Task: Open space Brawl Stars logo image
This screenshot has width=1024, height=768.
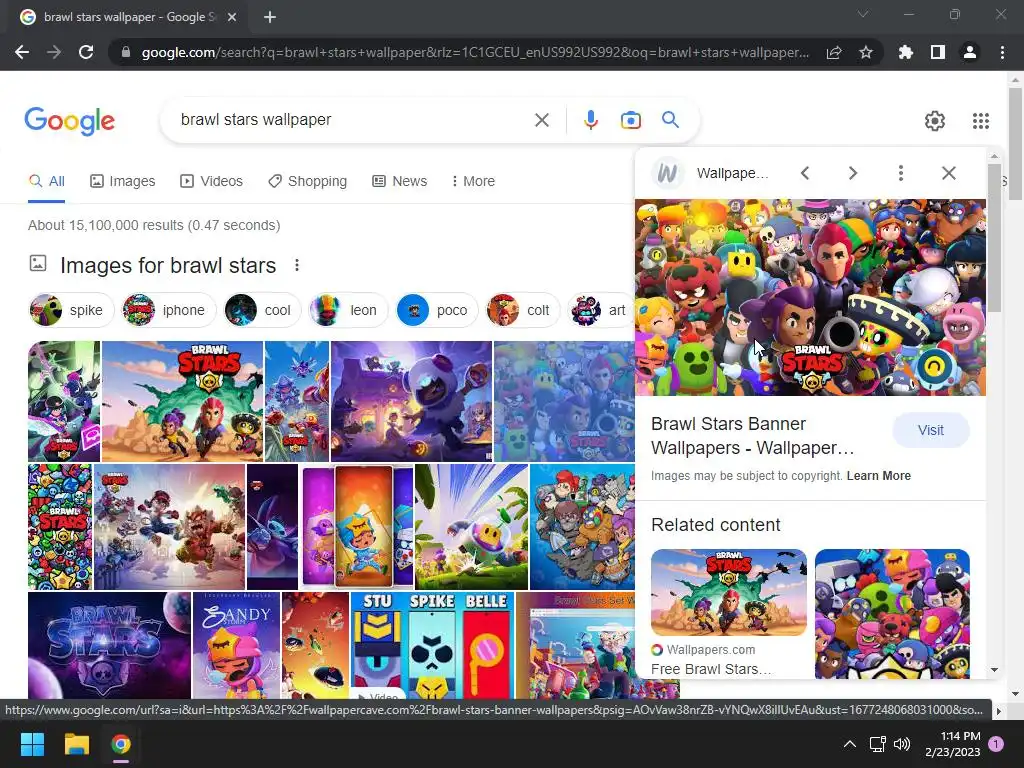Action: click(x=110, y=645)
